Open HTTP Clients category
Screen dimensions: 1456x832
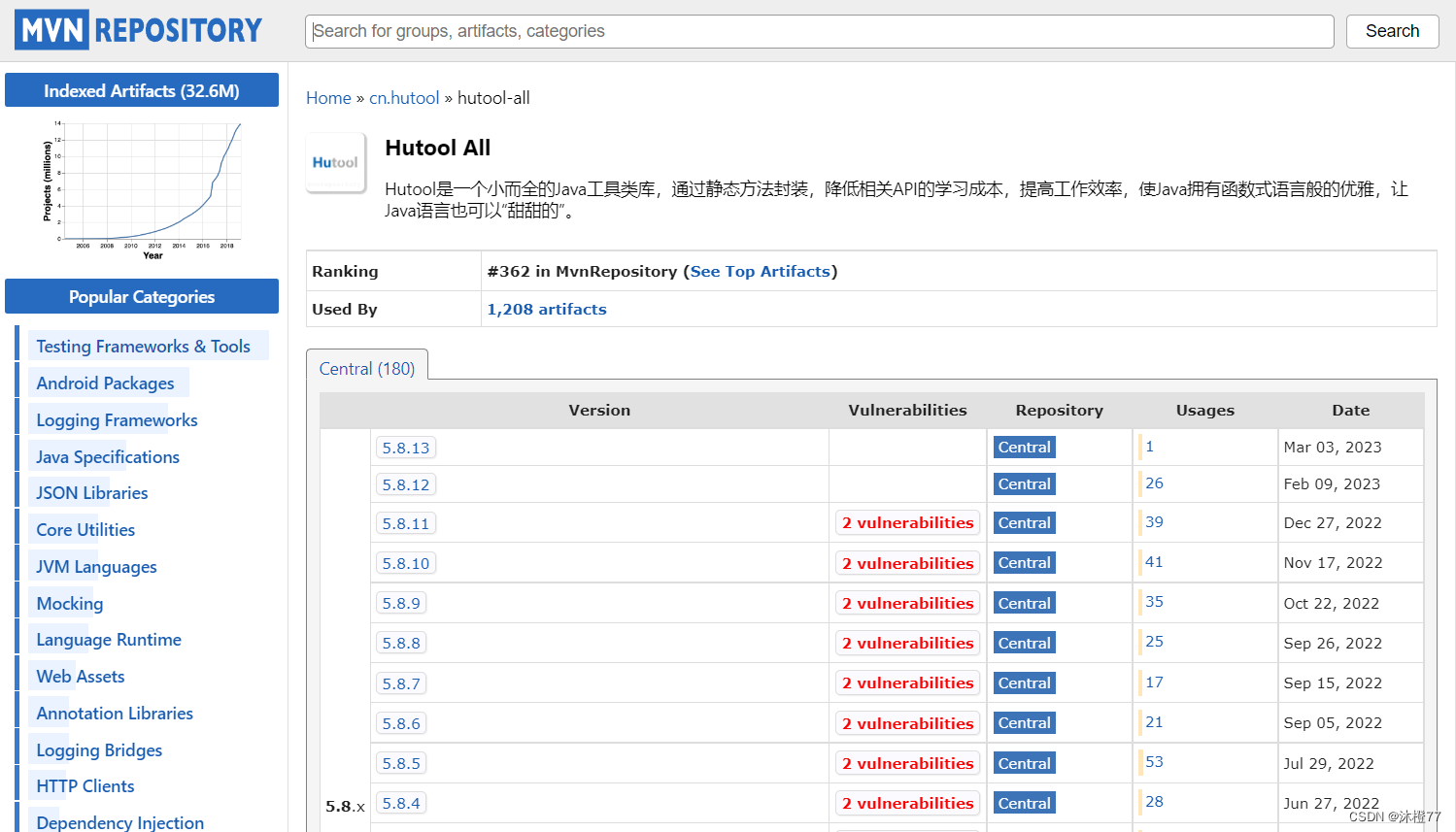85,786
